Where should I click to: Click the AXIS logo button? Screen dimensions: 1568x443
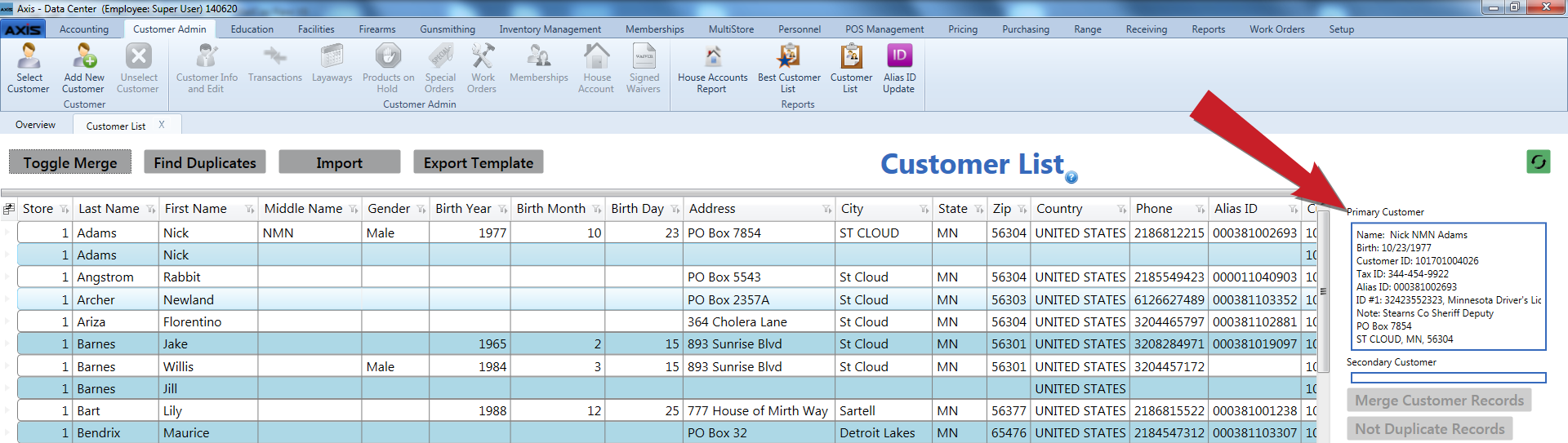[x=23, y=29]
